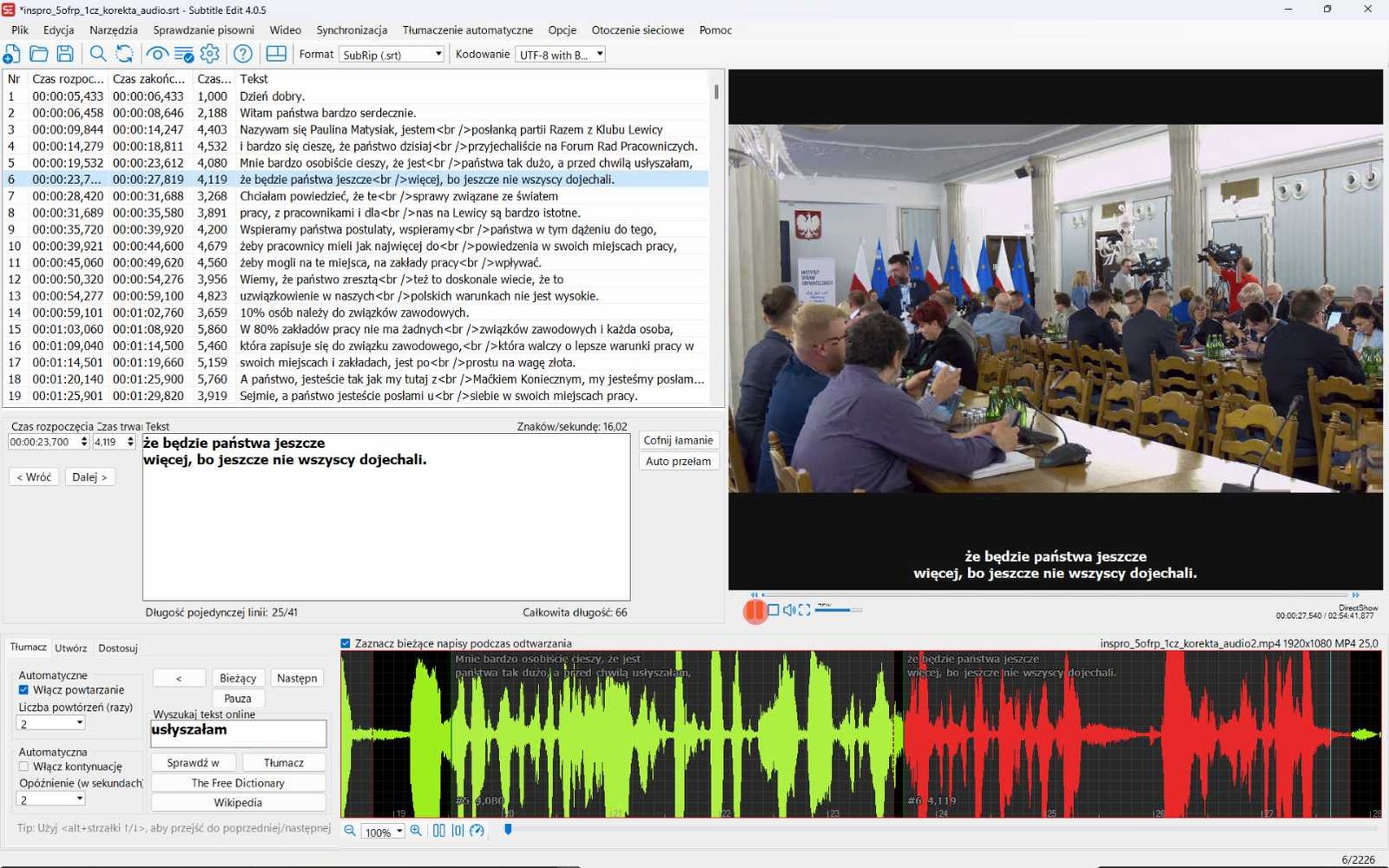Open the Synchronizacja menu
Viewport: 1389px width, 868px height.
352,30
